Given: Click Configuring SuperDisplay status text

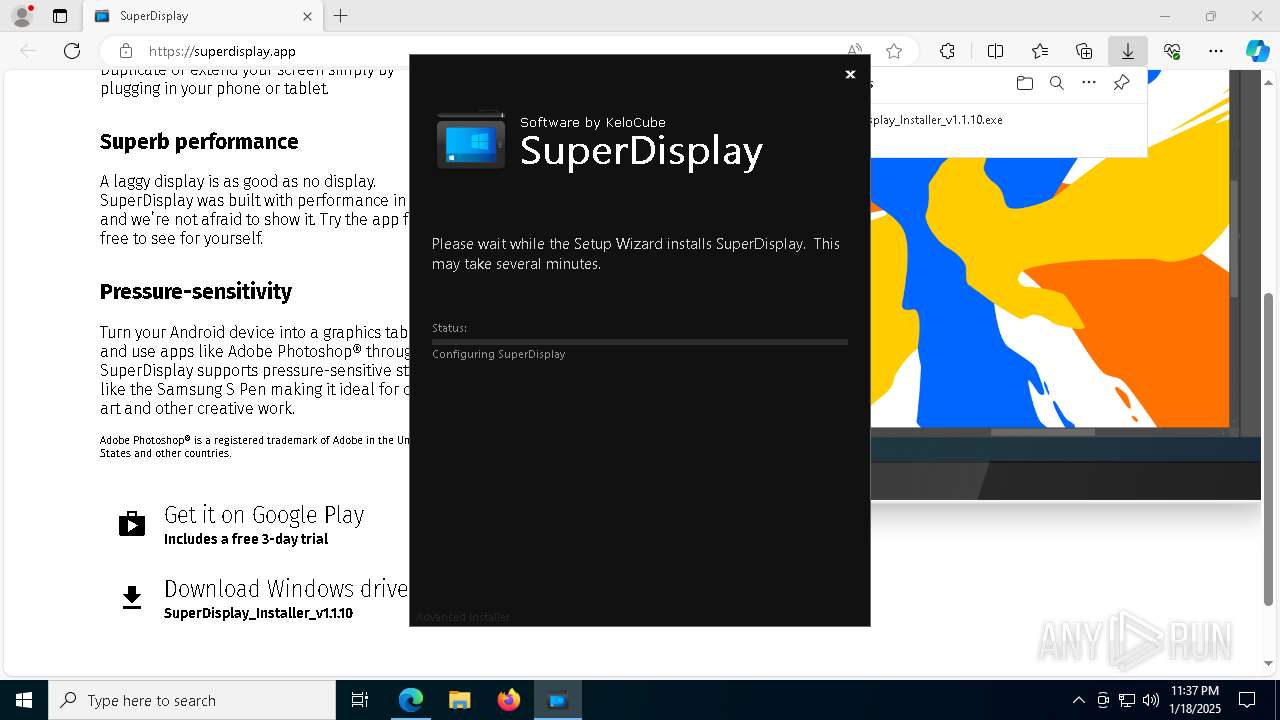Looking at the screenshot, I should pos(499,354).
